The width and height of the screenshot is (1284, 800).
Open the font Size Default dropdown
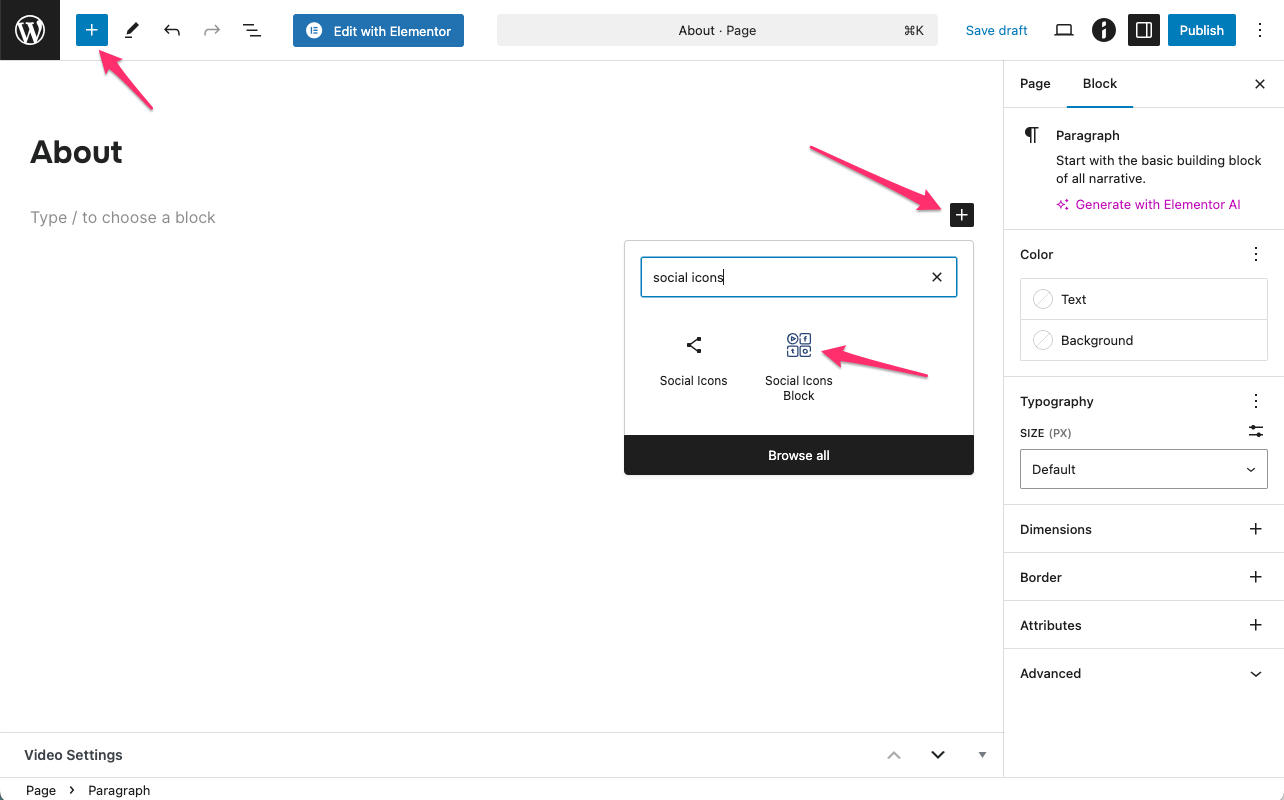(x=1143, y=469)
